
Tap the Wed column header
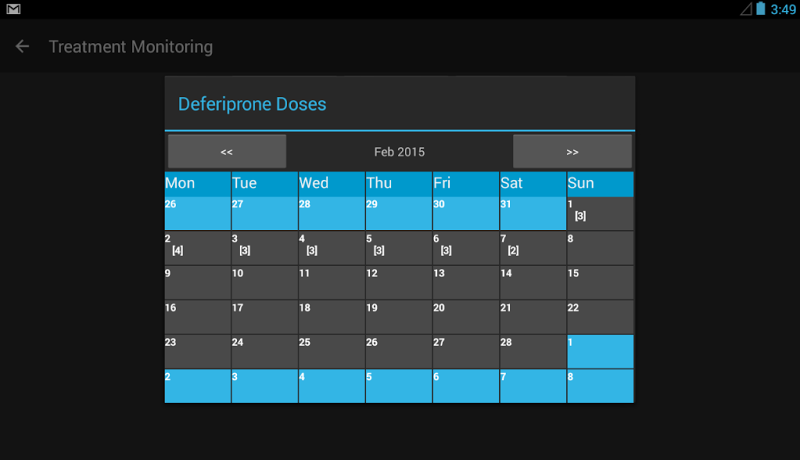(x=331, y=184)
